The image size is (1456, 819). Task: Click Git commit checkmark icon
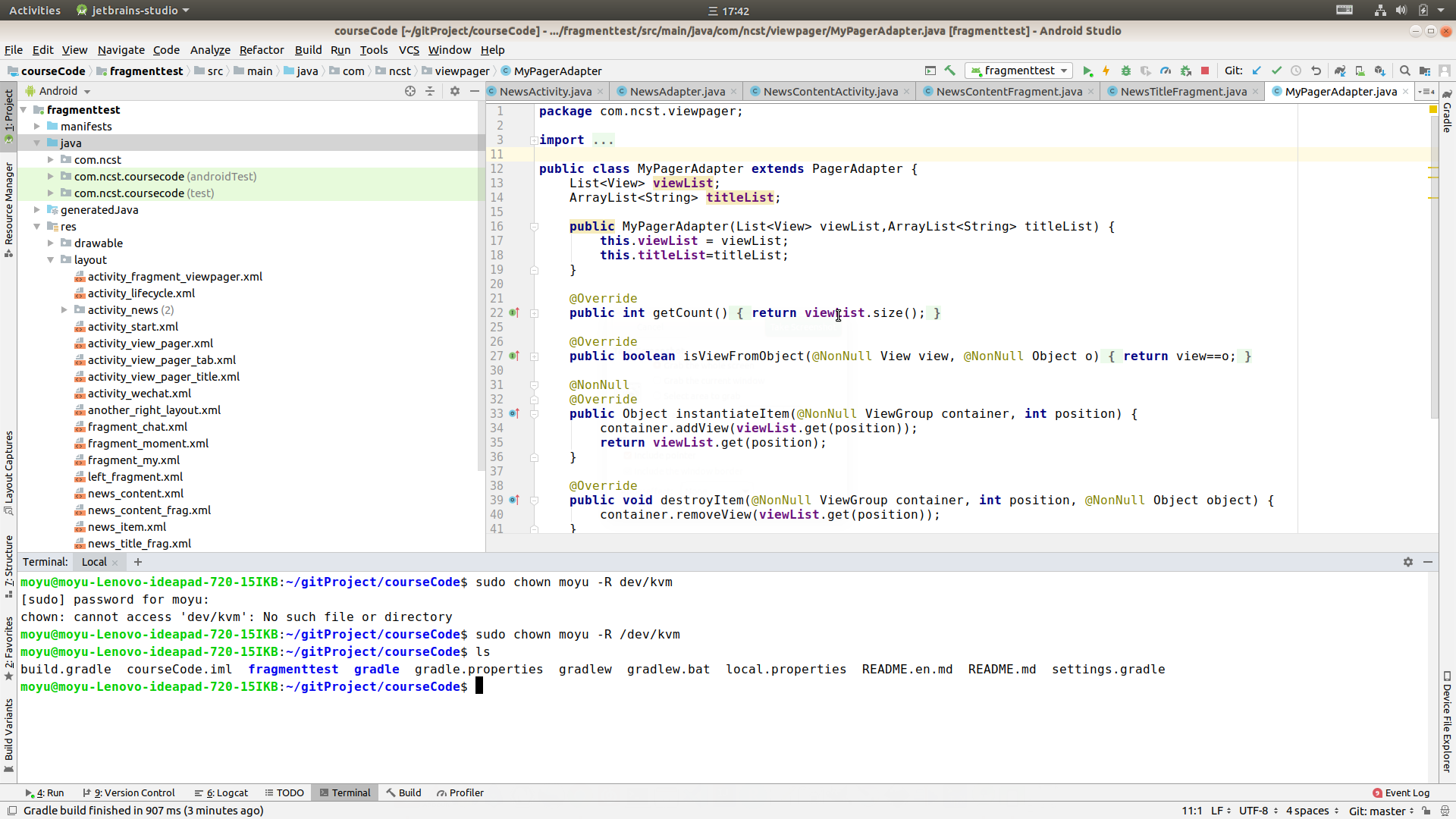(1276, 71)
